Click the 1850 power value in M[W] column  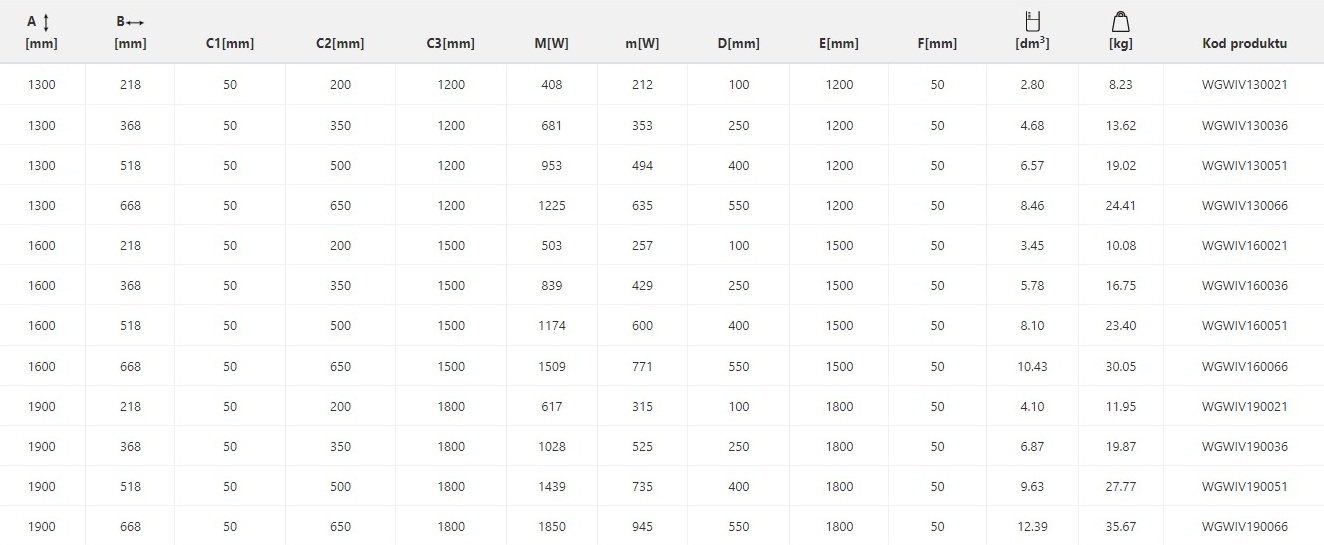coord(551,527)
